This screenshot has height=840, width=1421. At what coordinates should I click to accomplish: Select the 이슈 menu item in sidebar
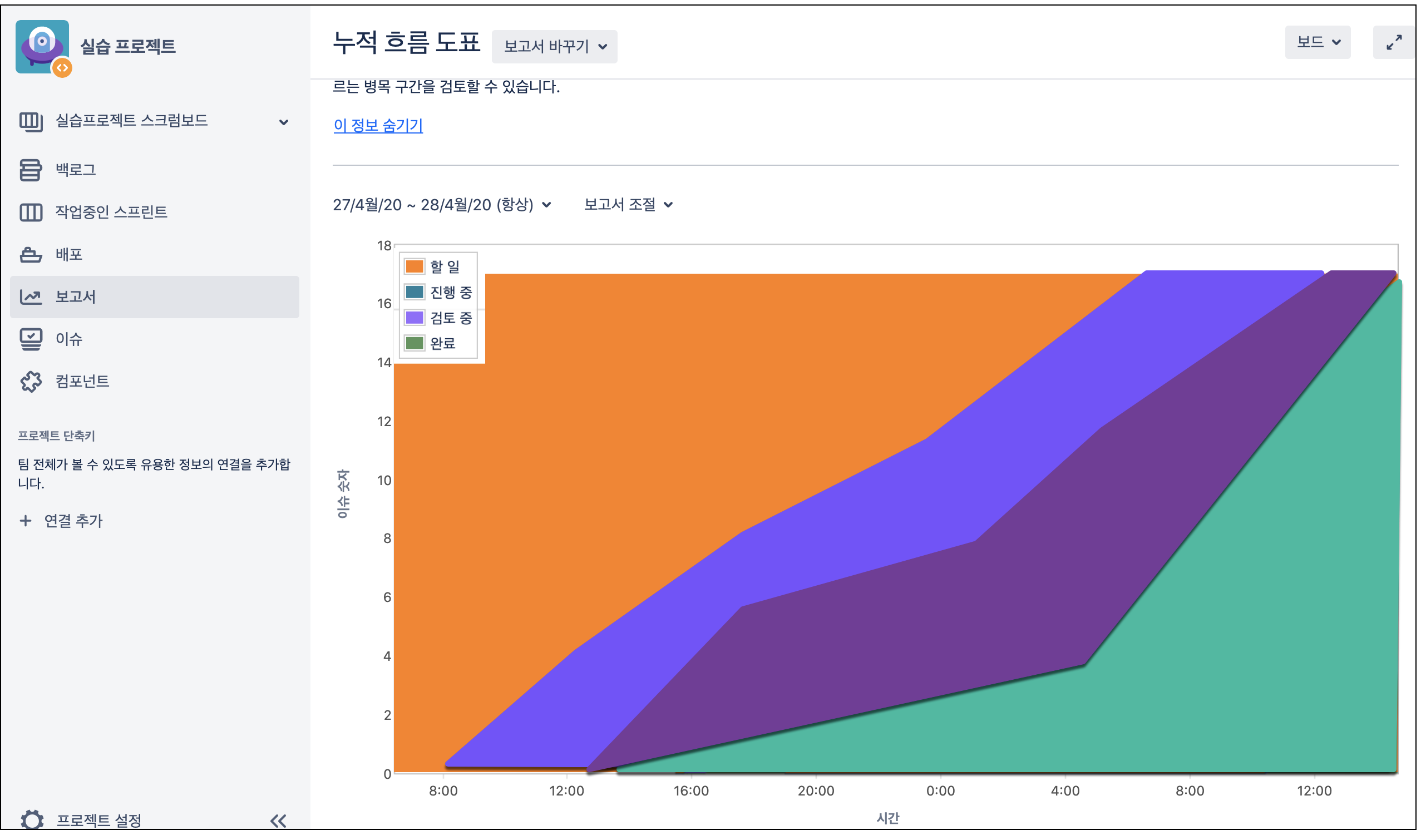(x=68, y=339)
